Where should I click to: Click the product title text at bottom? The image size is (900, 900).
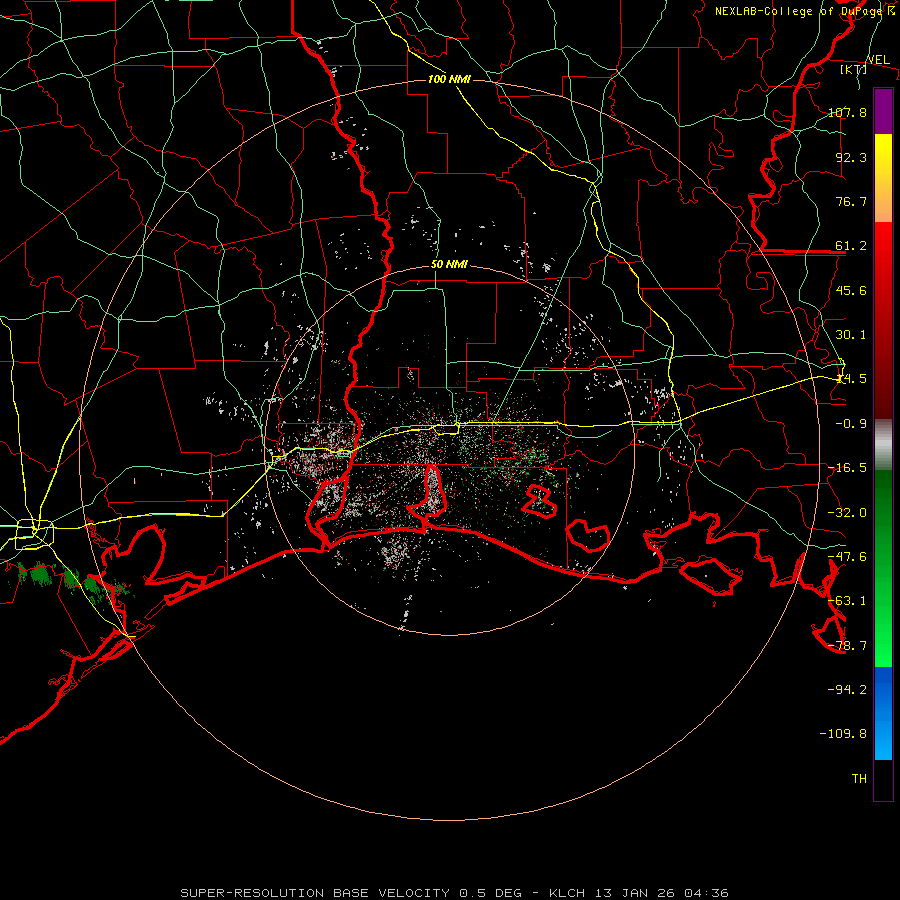coord(455,893)
